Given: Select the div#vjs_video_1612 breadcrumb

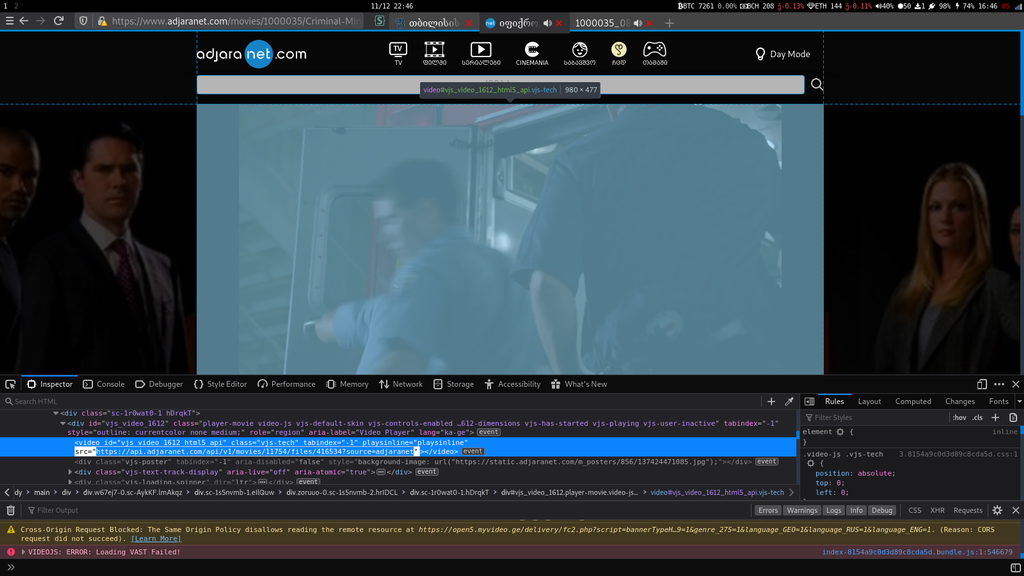Looking at the screenshot, I should click(569, 492).
